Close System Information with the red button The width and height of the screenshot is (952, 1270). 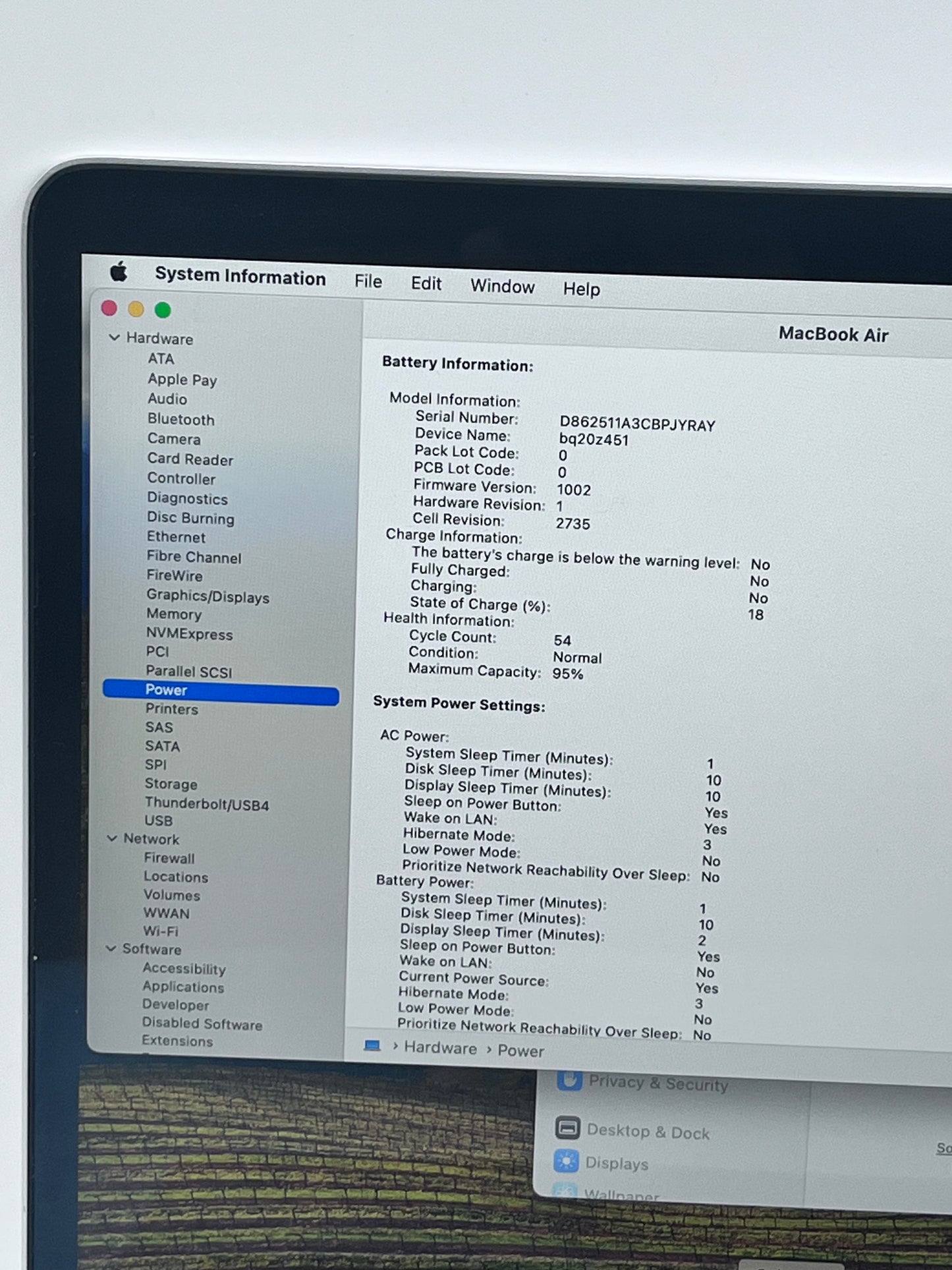[109, 308]
